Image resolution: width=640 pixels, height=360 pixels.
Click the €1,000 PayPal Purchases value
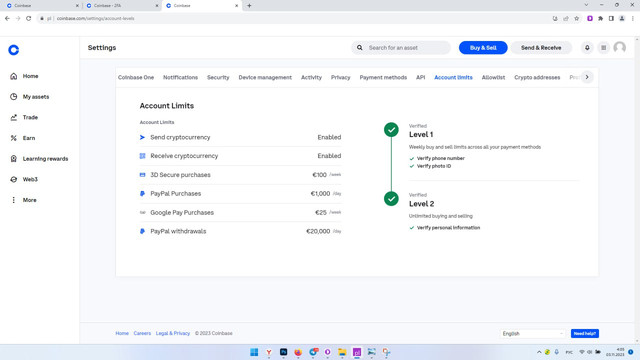[x=320, y=194]
